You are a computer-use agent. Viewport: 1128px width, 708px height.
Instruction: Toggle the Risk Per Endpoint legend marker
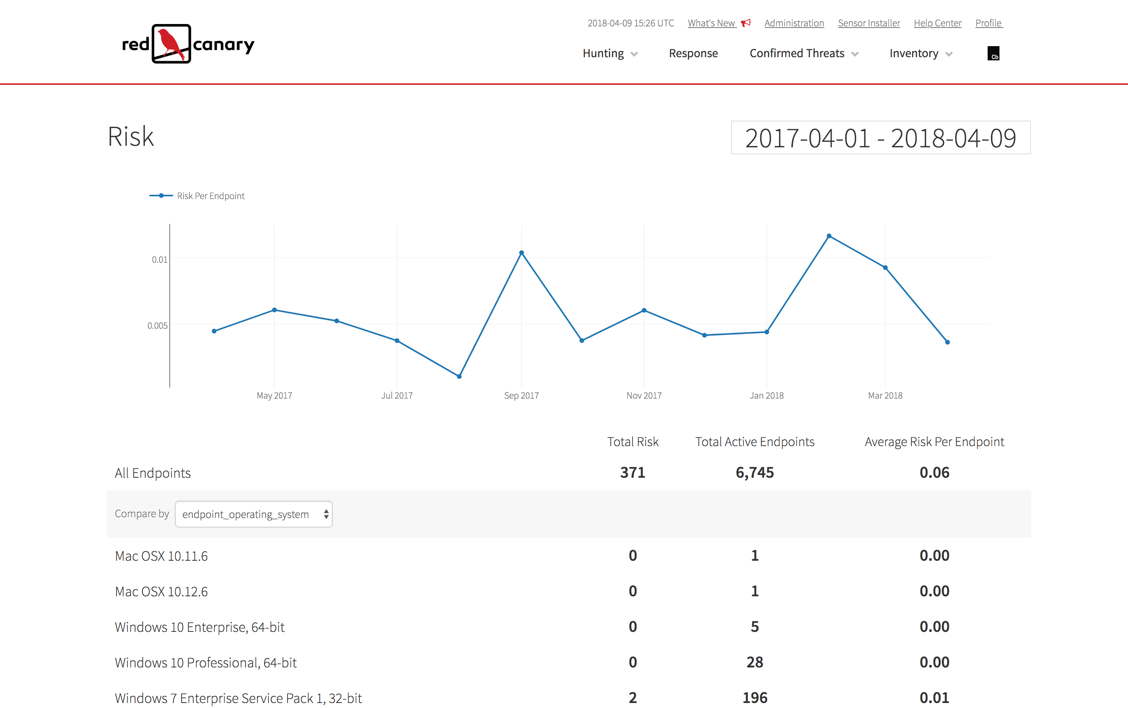pyautogui.click(x=161, y=196)
